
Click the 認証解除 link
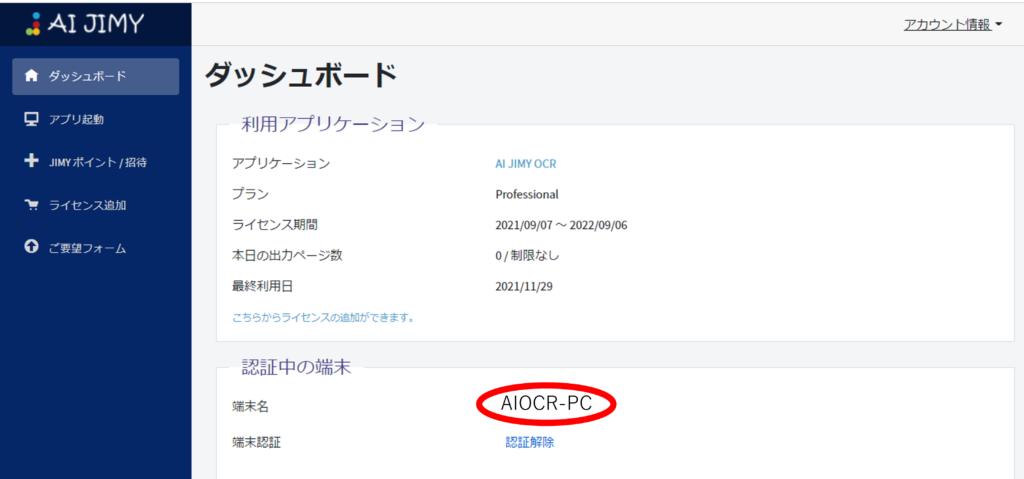[x=530, y=442]
